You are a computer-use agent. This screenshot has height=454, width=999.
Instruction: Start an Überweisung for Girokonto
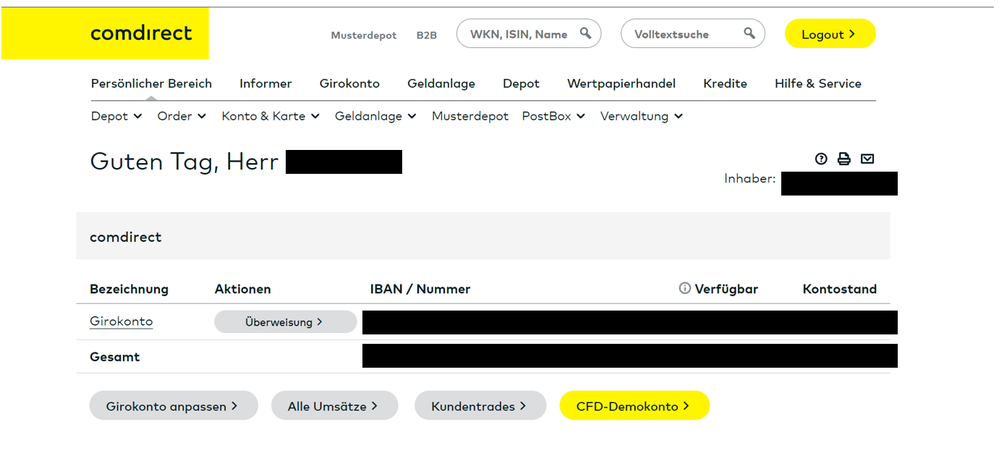point(285,322)
